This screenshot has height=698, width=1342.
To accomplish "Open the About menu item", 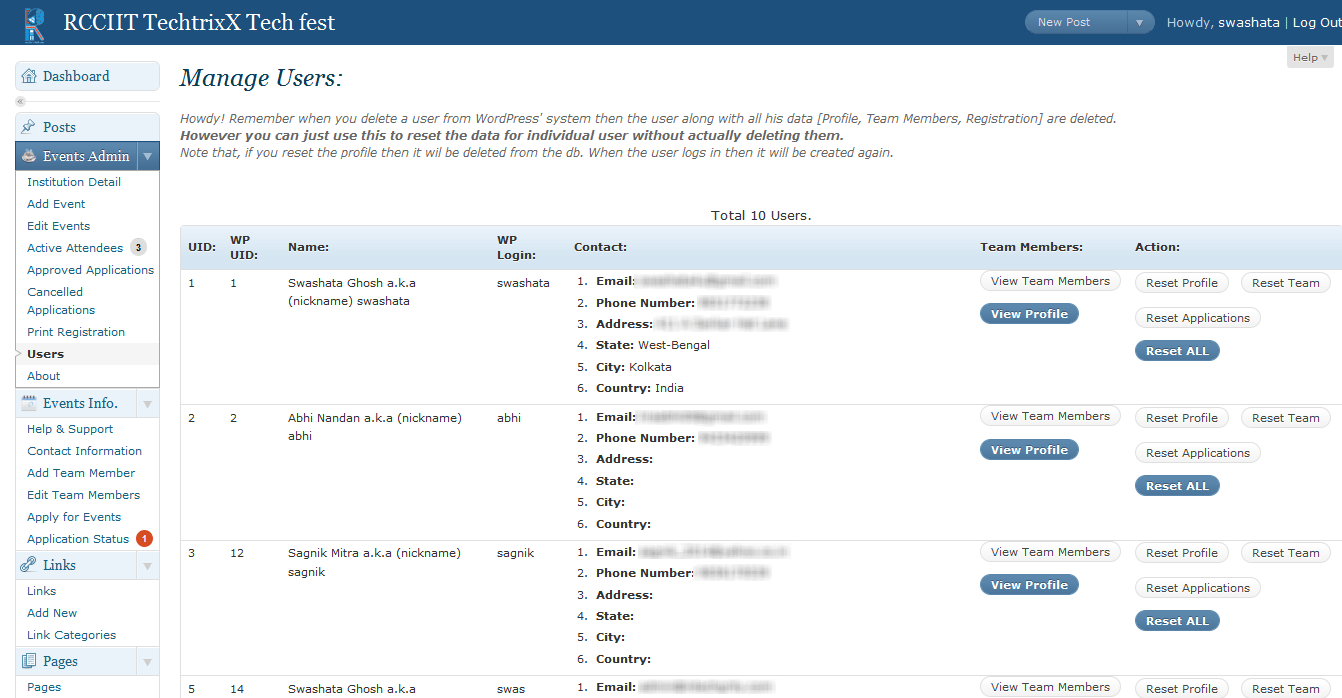I will pos(43,376).
